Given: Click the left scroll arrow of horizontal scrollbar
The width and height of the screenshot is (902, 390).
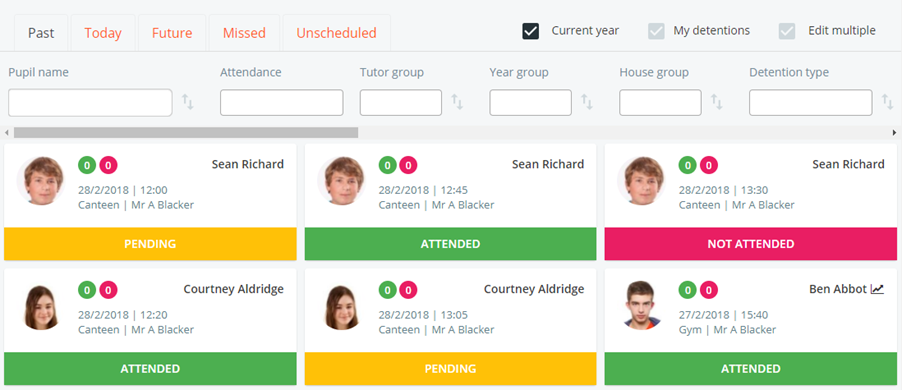Looking at the screenshot, I should pos(6,132).
